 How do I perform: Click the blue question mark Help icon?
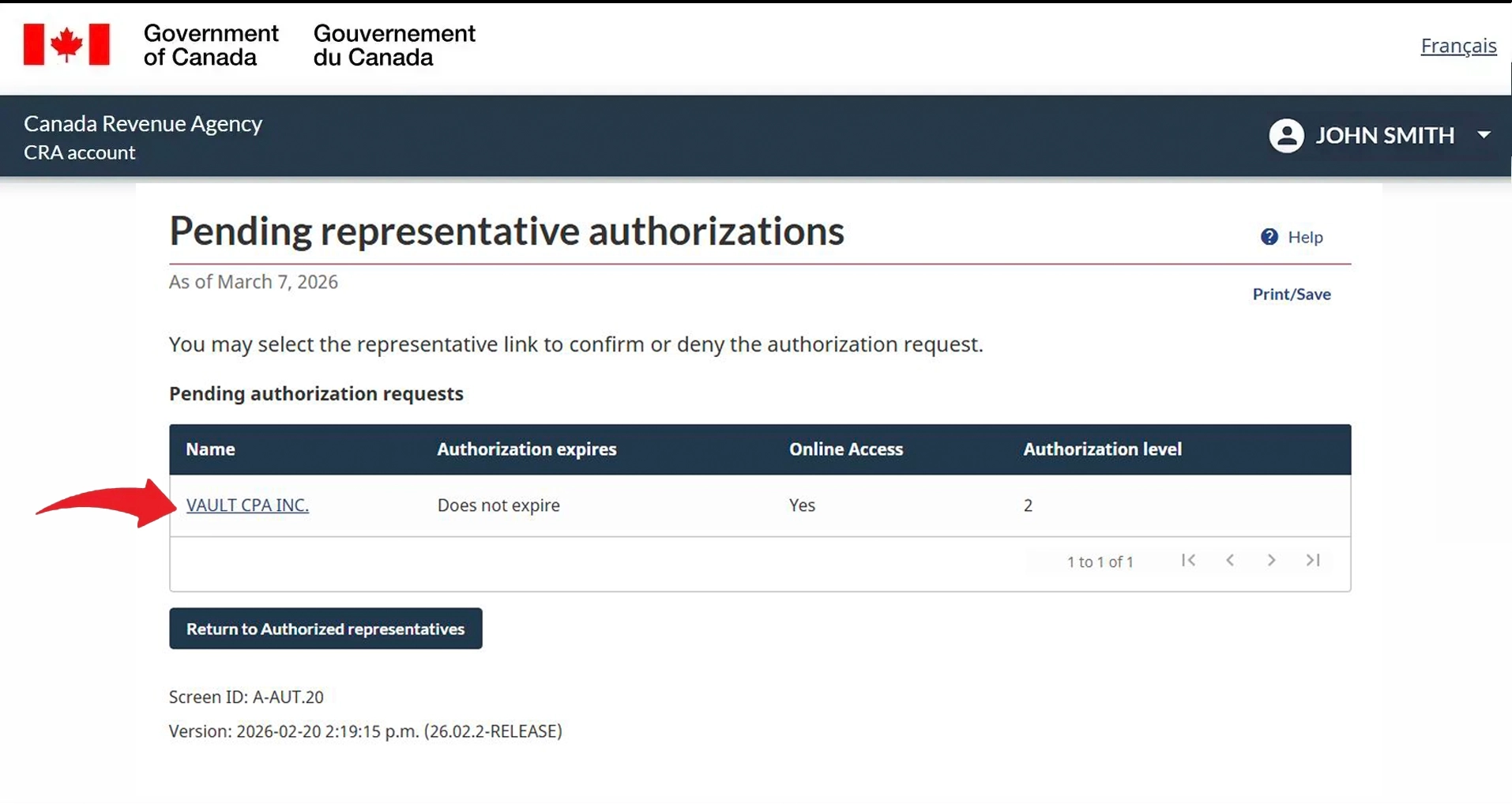click(x=1269, y=237)
